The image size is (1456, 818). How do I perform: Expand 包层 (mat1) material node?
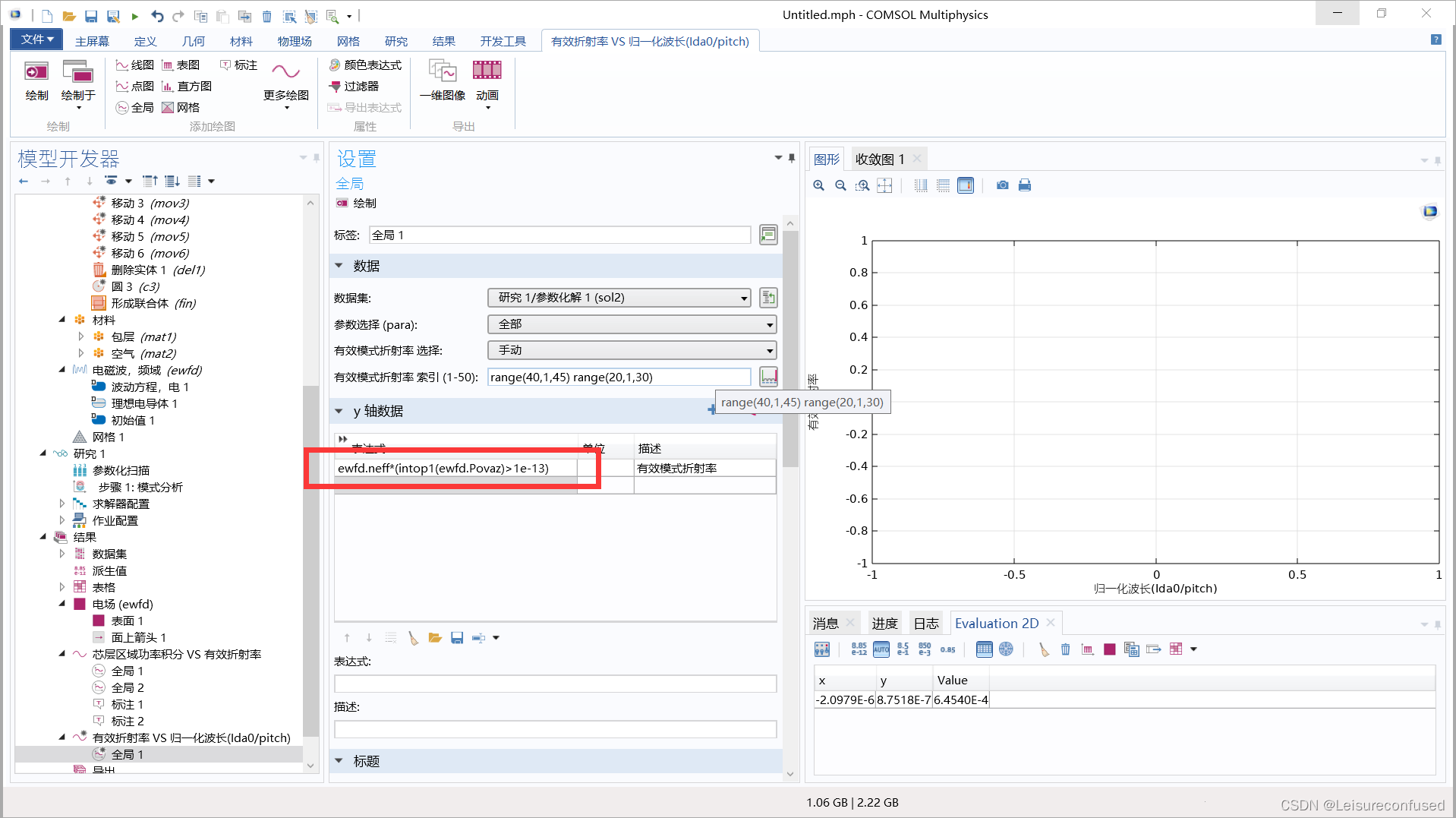pos(80,336)
